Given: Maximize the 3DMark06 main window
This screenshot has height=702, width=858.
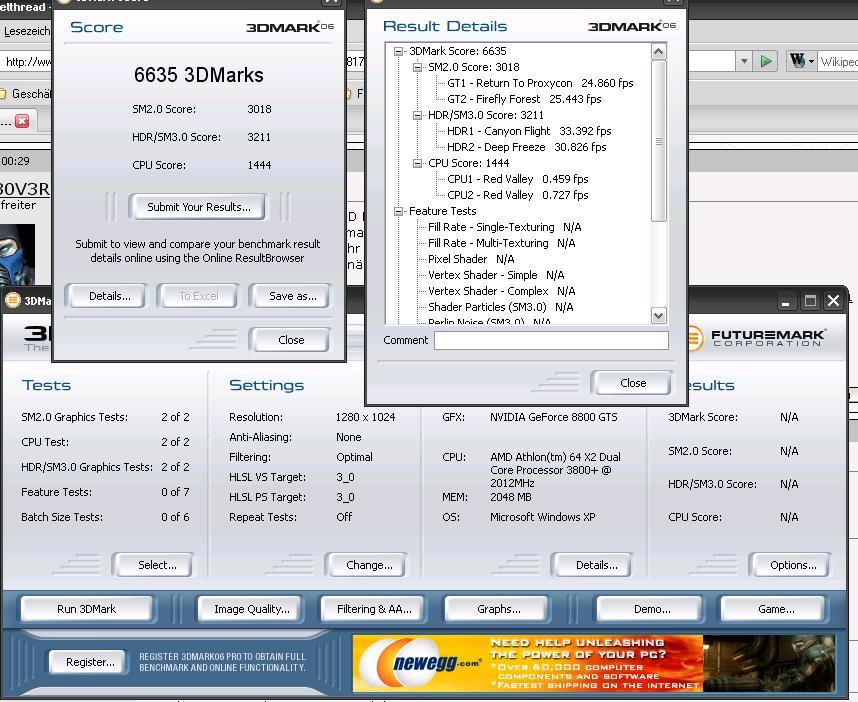Looking at the screenshot, I should pos(810,301).
